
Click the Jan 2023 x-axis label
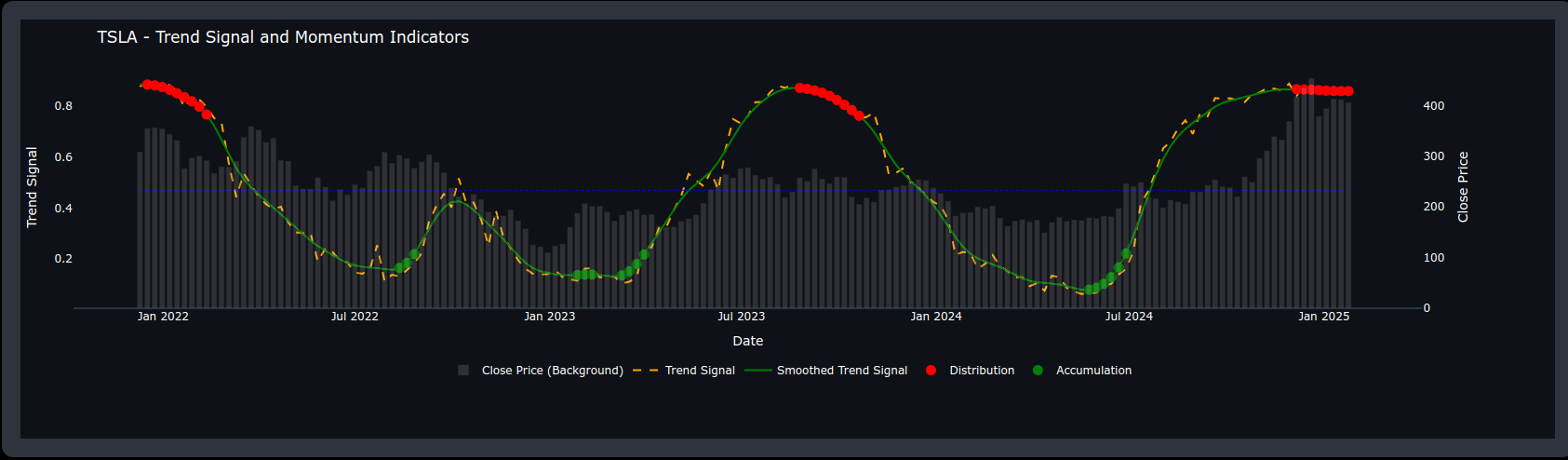[549, 317]
